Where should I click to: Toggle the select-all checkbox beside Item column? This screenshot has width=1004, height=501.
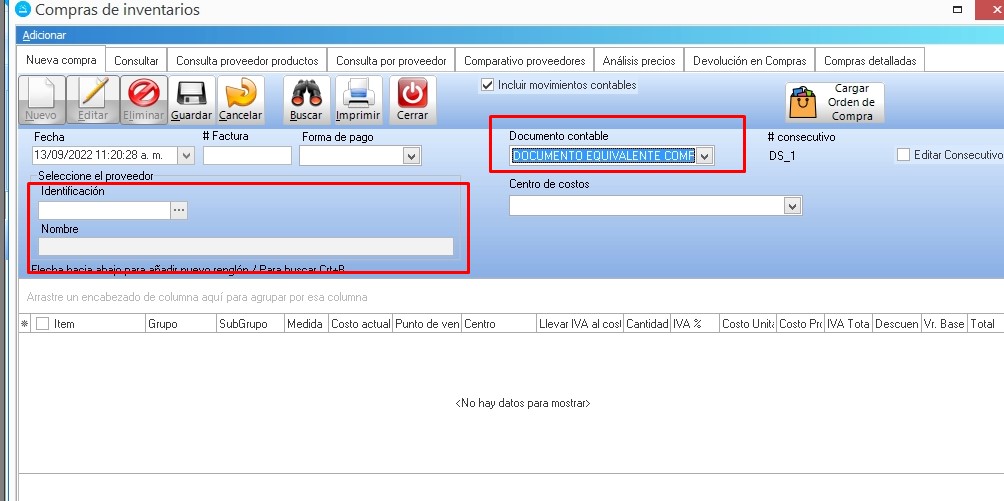tap(42, 324)
